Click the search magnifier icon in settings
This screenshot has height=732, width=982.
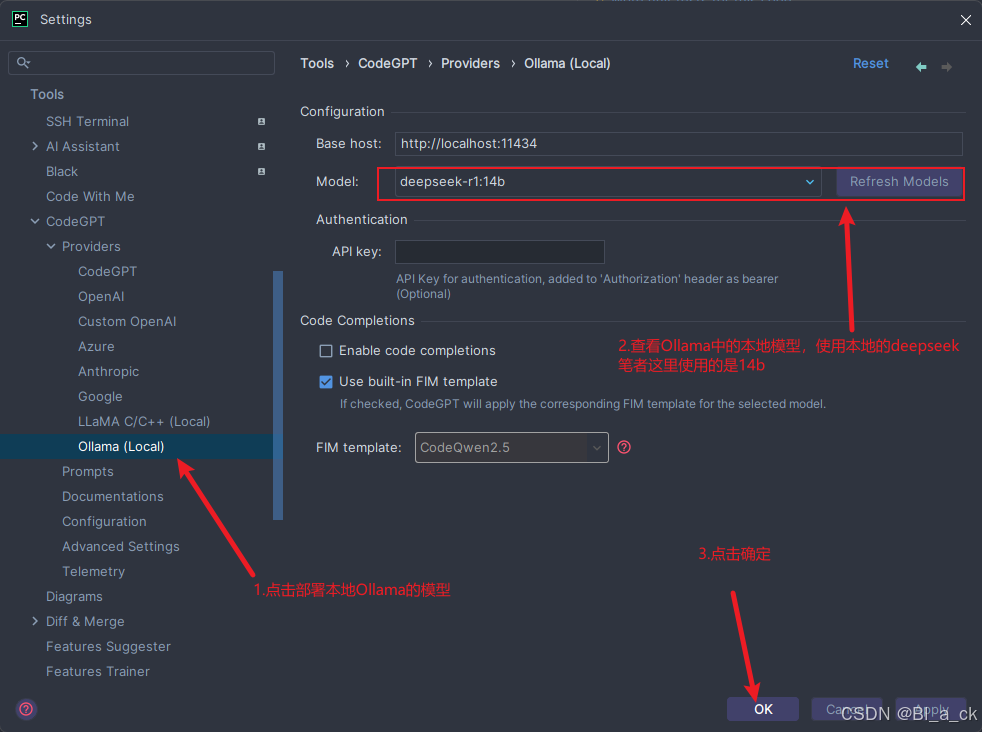(23, 63)
